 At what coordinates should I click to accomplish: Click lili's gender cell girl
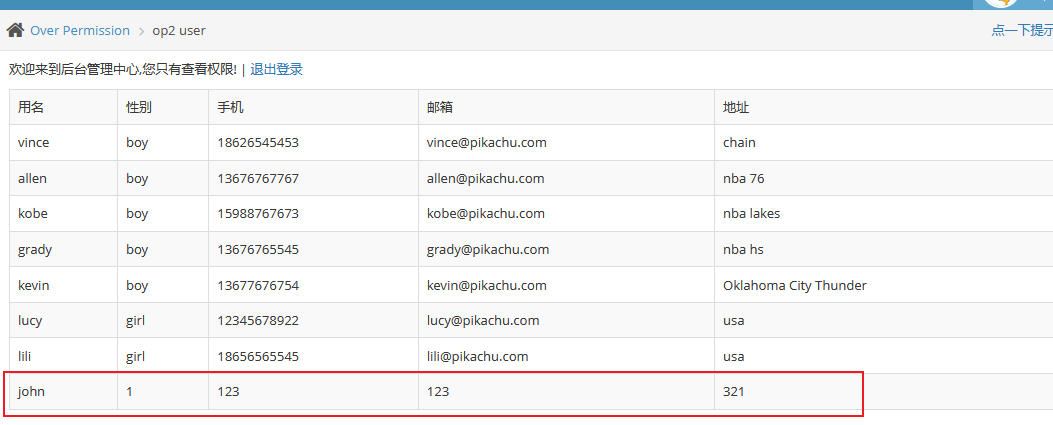coord(136,357)
